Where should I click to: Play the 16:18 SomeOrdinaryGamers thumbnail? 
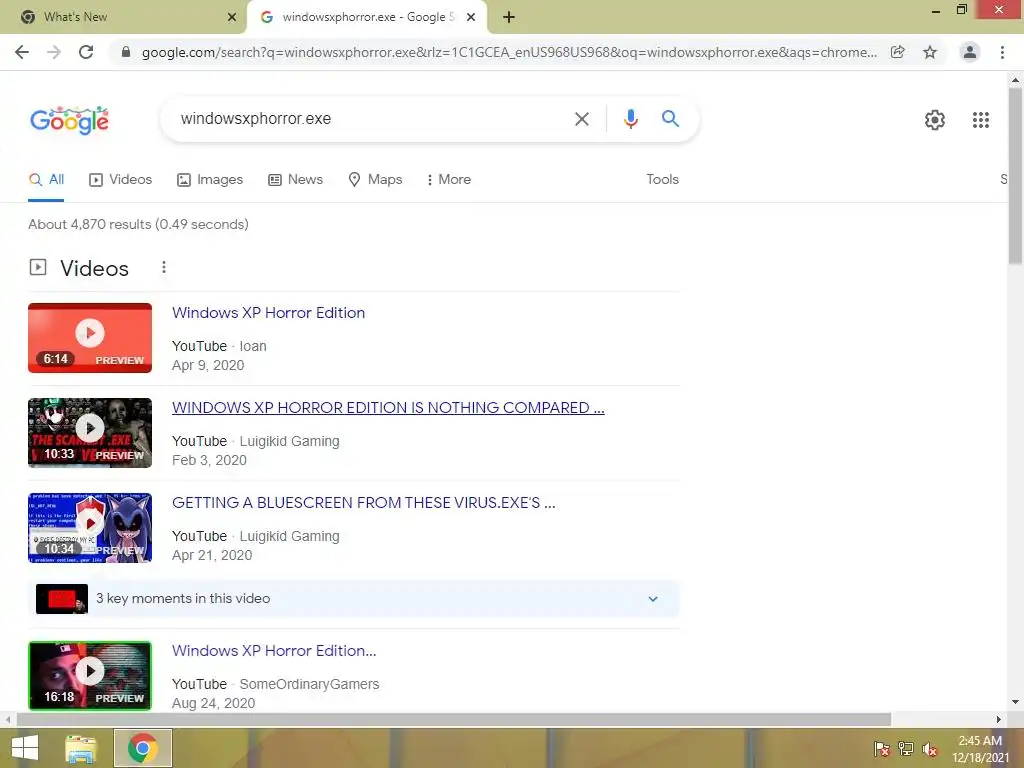pos(90,676)
